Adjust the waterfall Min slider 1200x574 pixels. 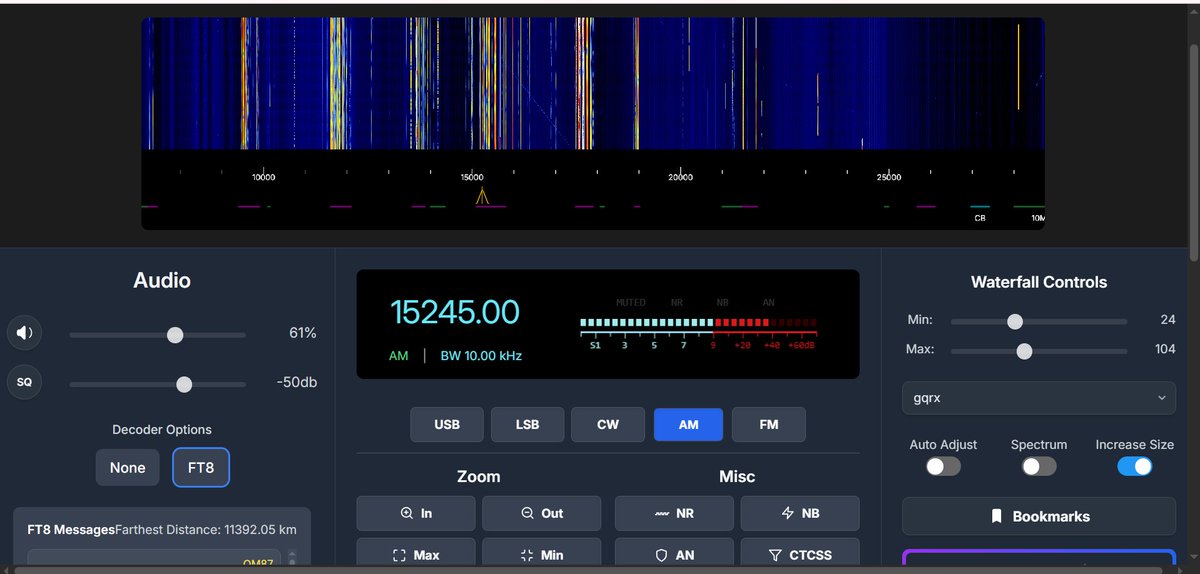click(1039, 321)
